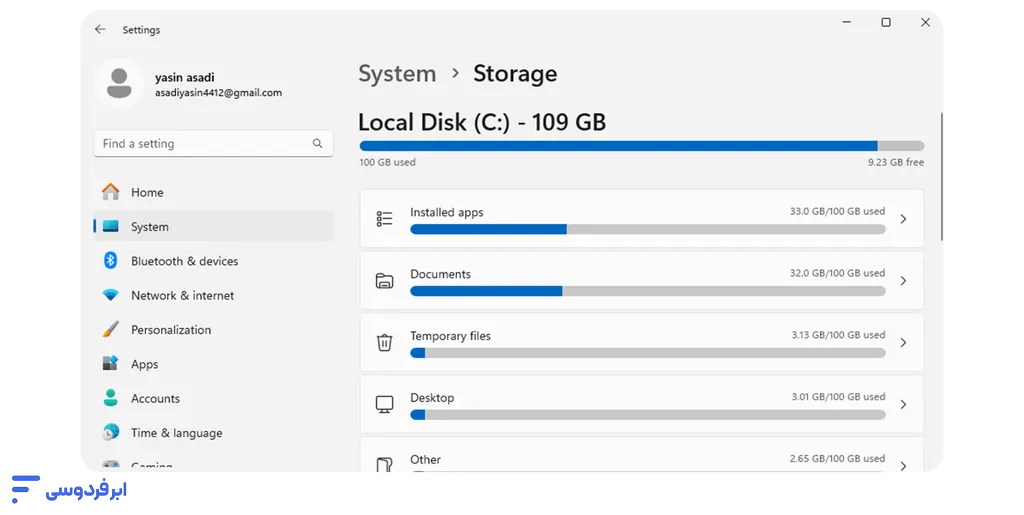Click the Installed apps list icon
The image size is (1024, 515).
pos(384,219)
